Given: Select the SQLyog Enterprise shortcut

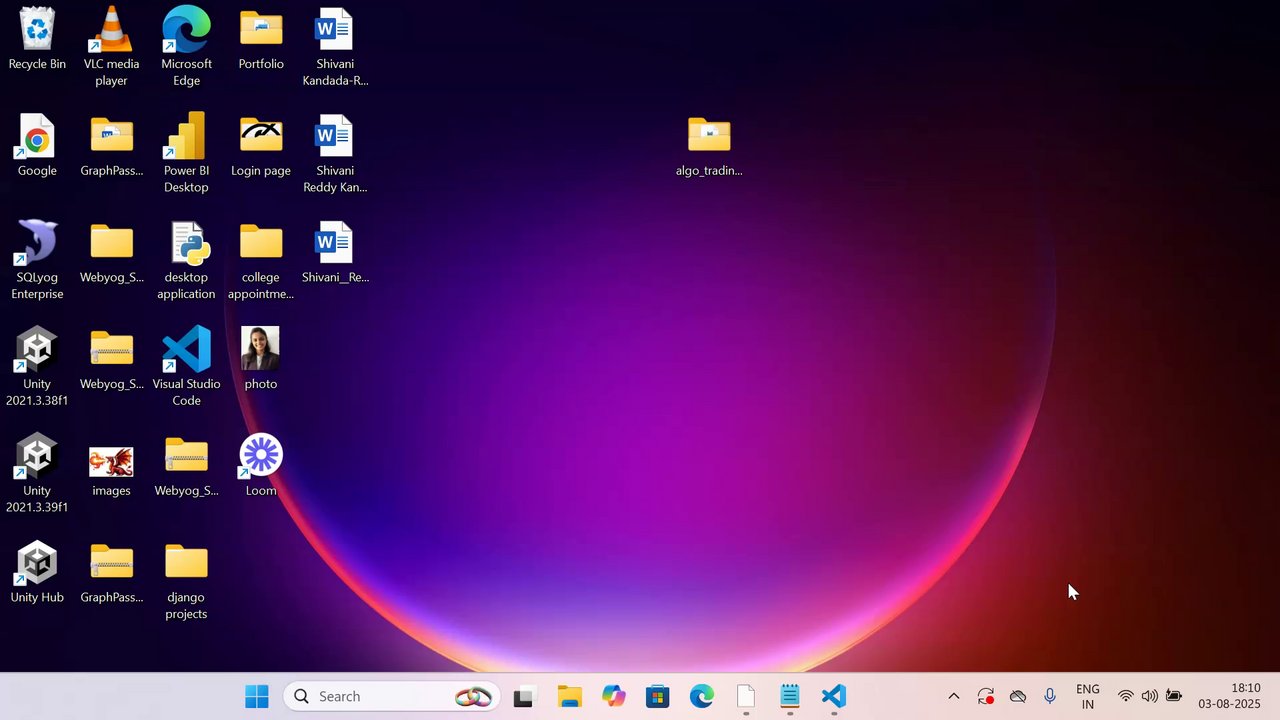Looking at the screenshot, I should (x=37, y=260).
